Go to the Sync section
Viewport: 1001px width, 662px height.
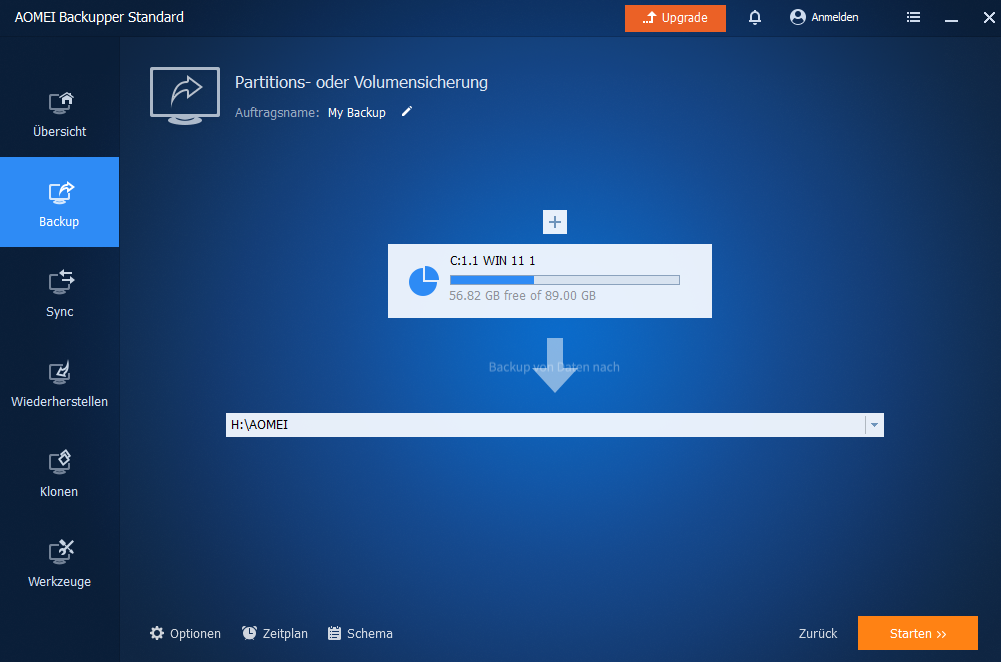click(59, 292)
